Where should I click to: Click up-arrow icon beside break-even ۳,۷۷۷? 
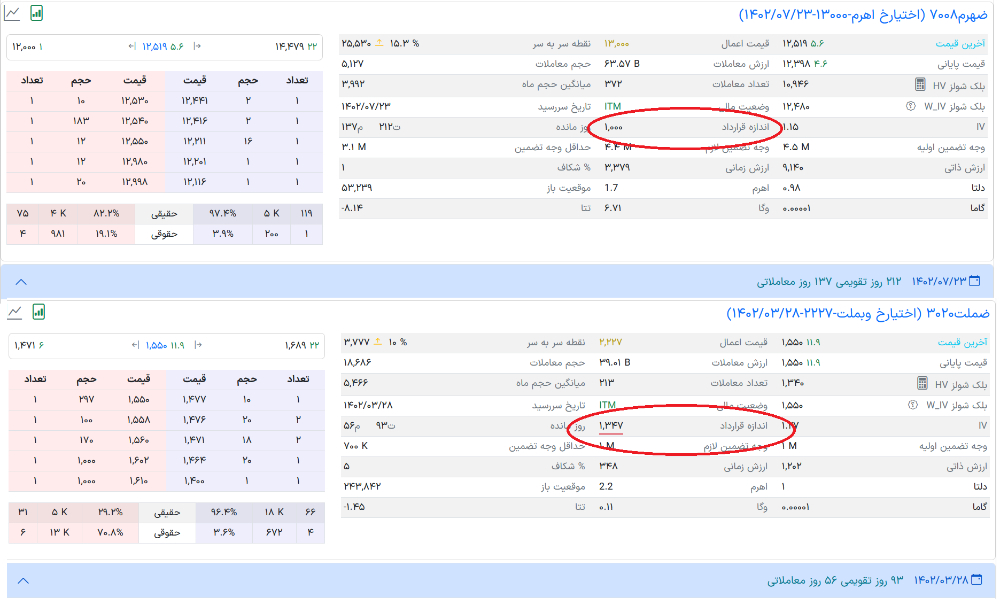[x=378, y=342]
